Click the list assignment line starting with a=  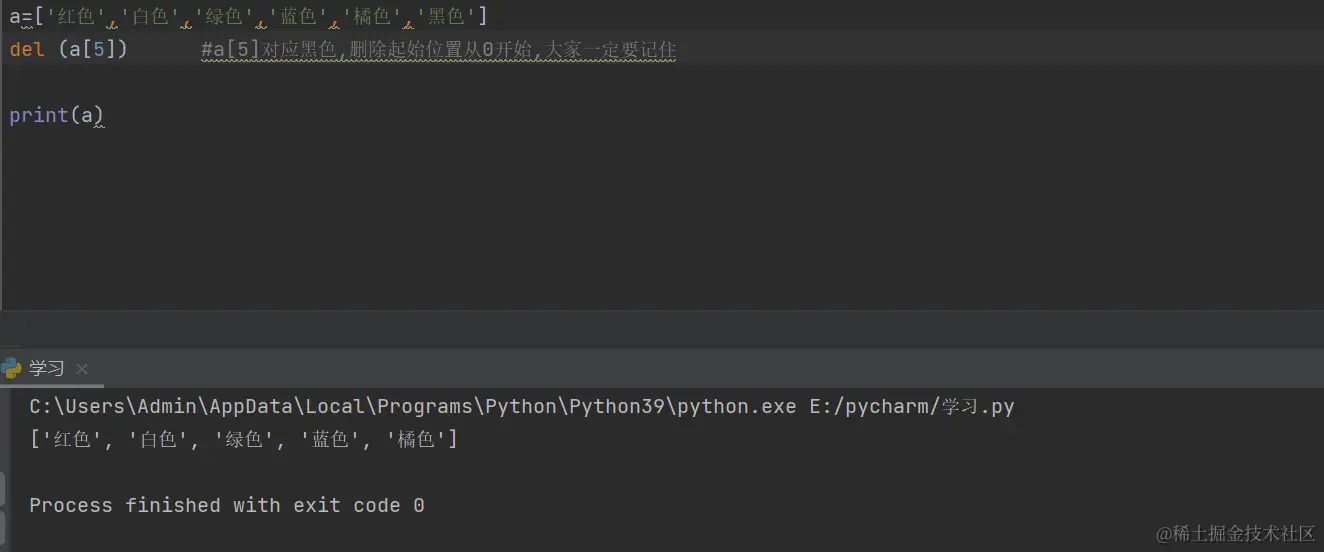tap(248, 16)
